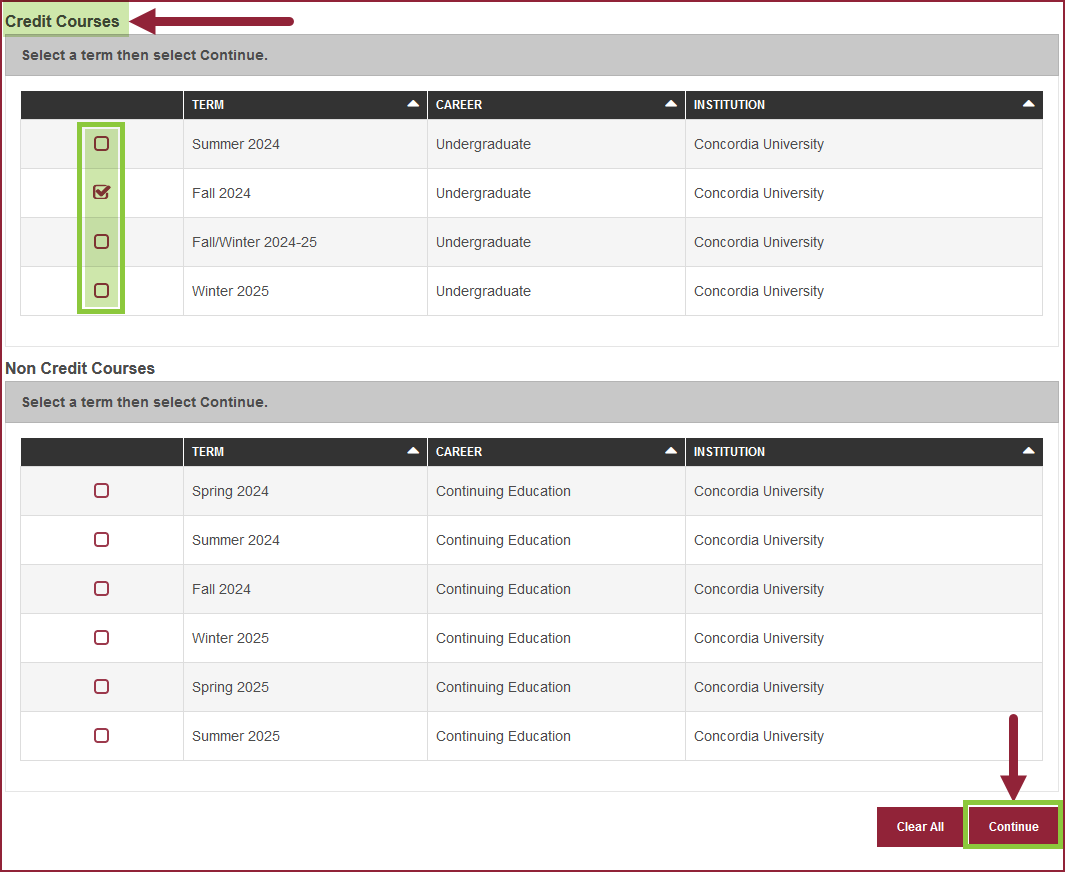Select Spring 2025 term text
The width and height of the screenshot is (1065, 872).
tap(230, 687)
